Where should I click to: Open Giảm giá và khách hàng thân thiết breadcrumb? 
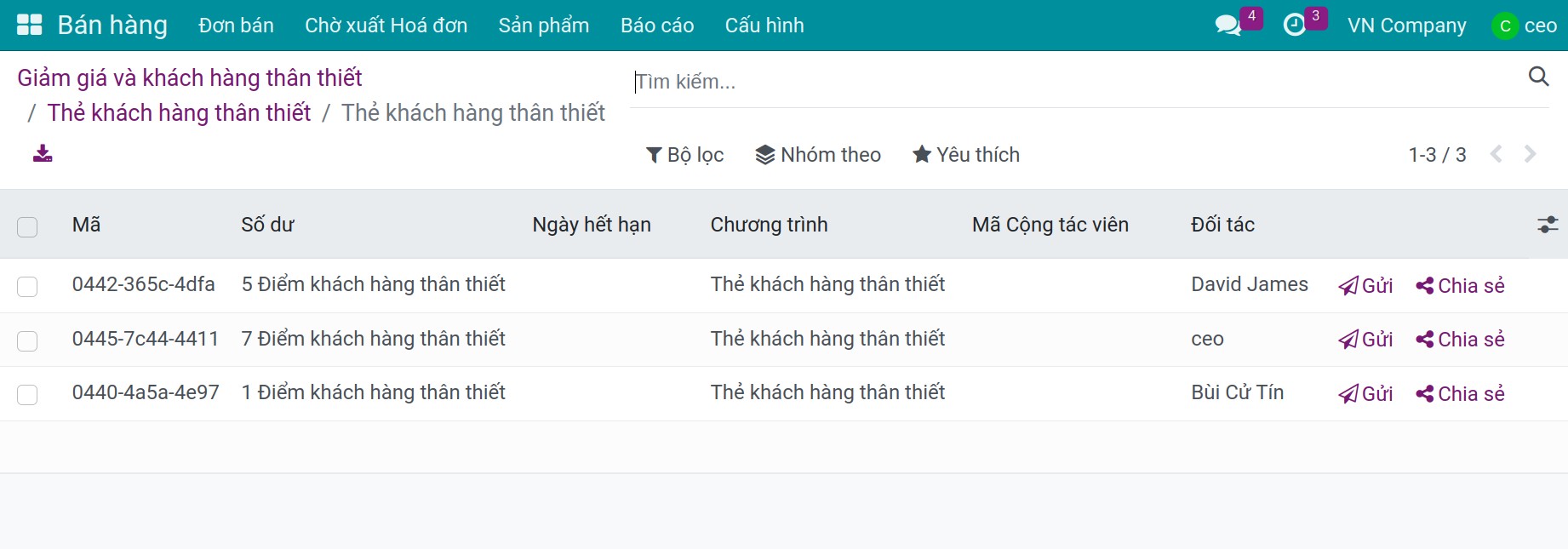pos(190,78)
